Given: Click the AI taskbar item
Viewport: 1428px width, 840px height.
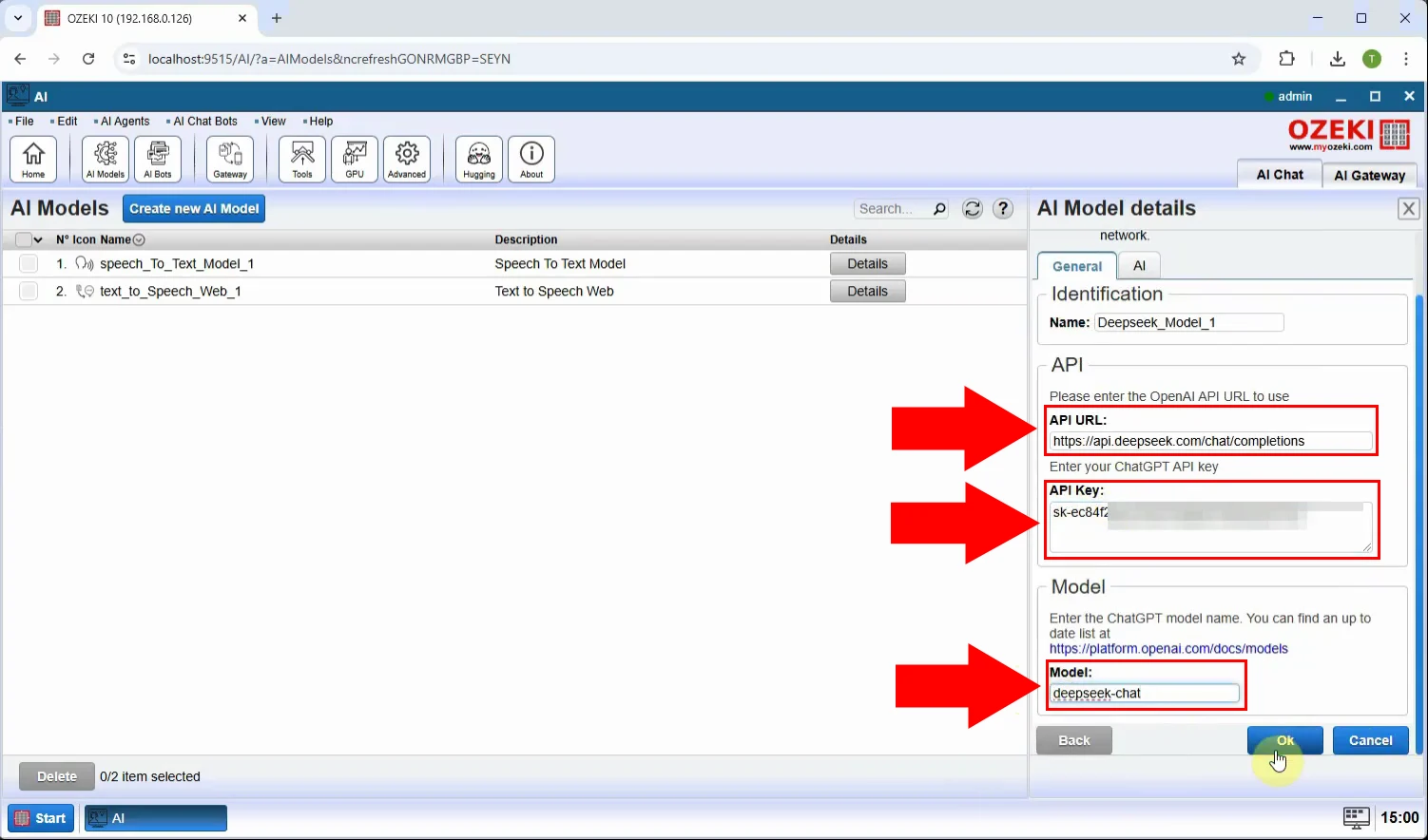Looking at the screenshot, I should [x=156, y=818].
